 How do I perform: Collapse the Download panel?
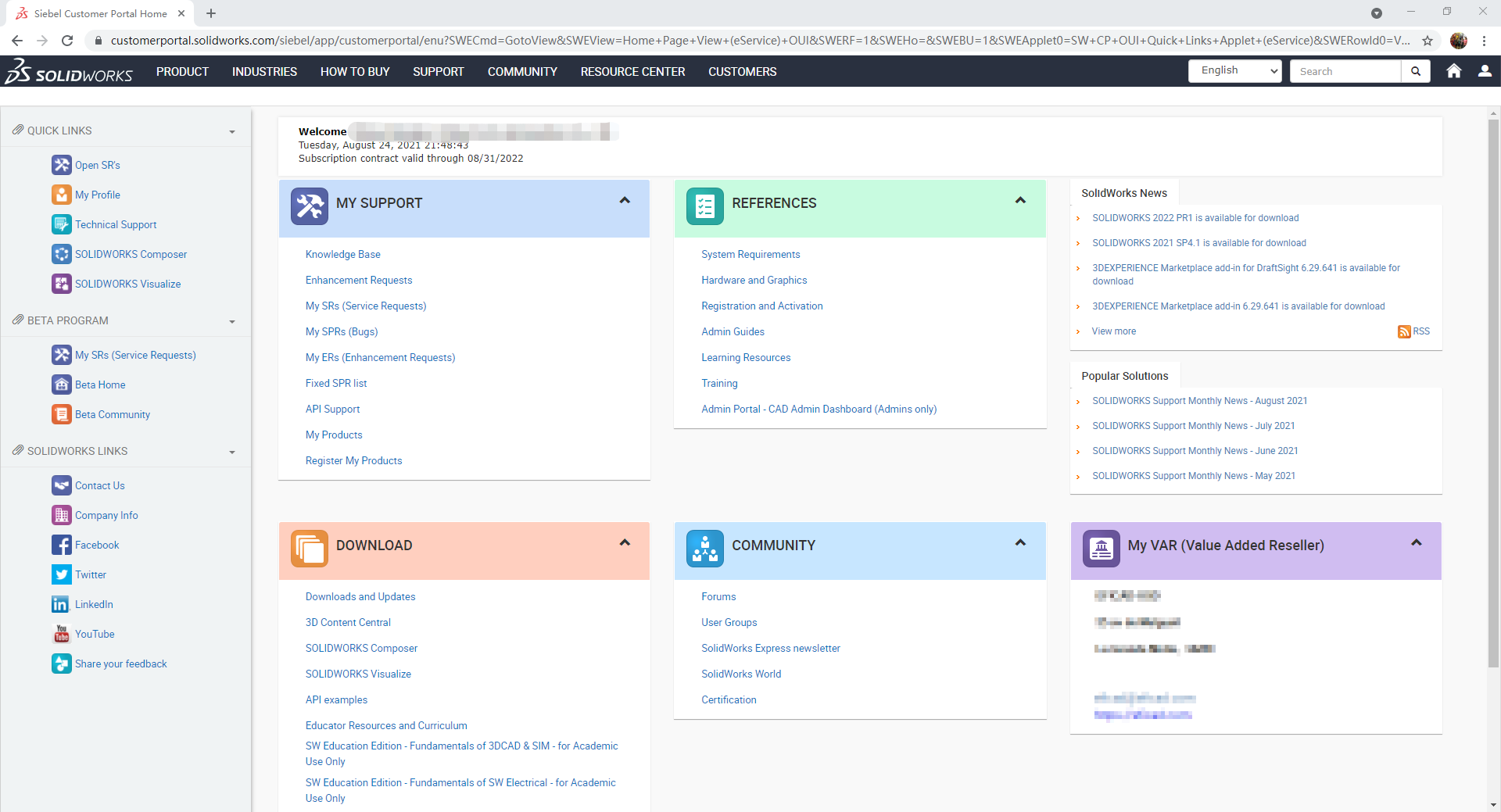coord(625,542)
